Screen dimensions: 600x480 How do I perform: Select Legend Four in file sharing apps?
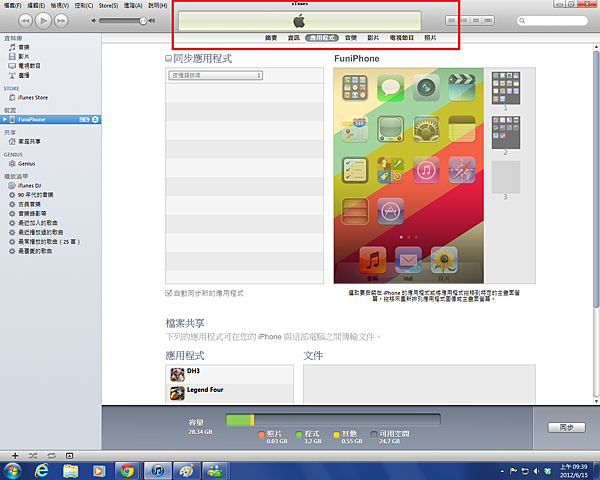tap(230, 393)
